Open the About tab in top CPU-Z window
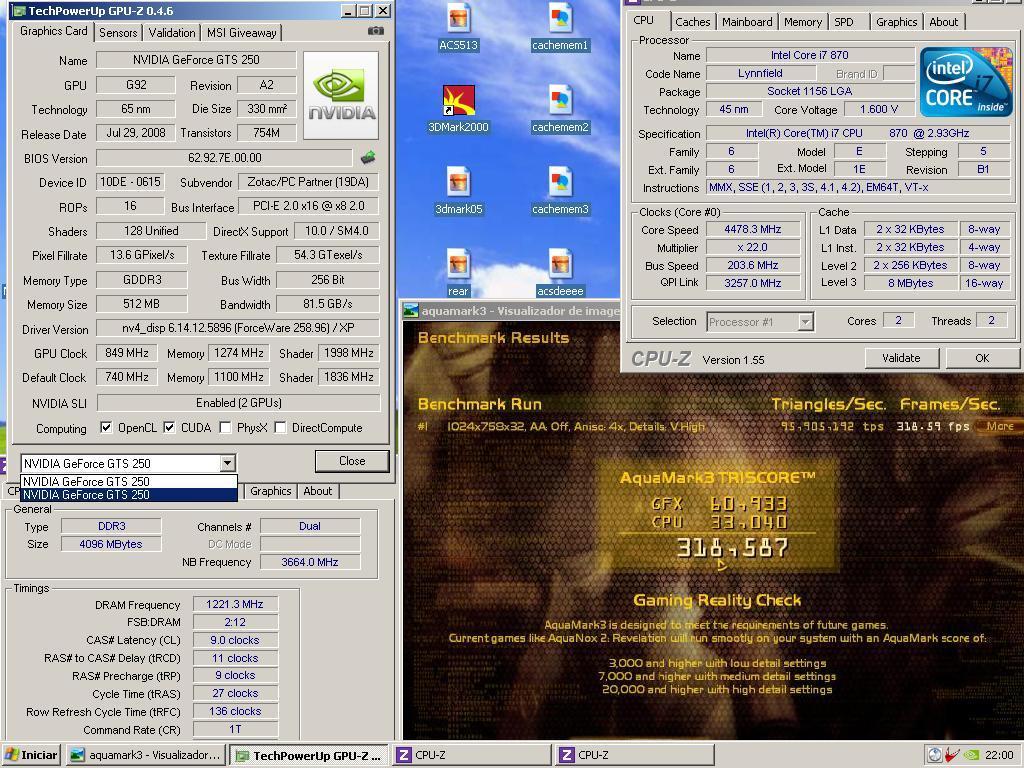The width and height of the screenshot is (1024, 768). 944,22
